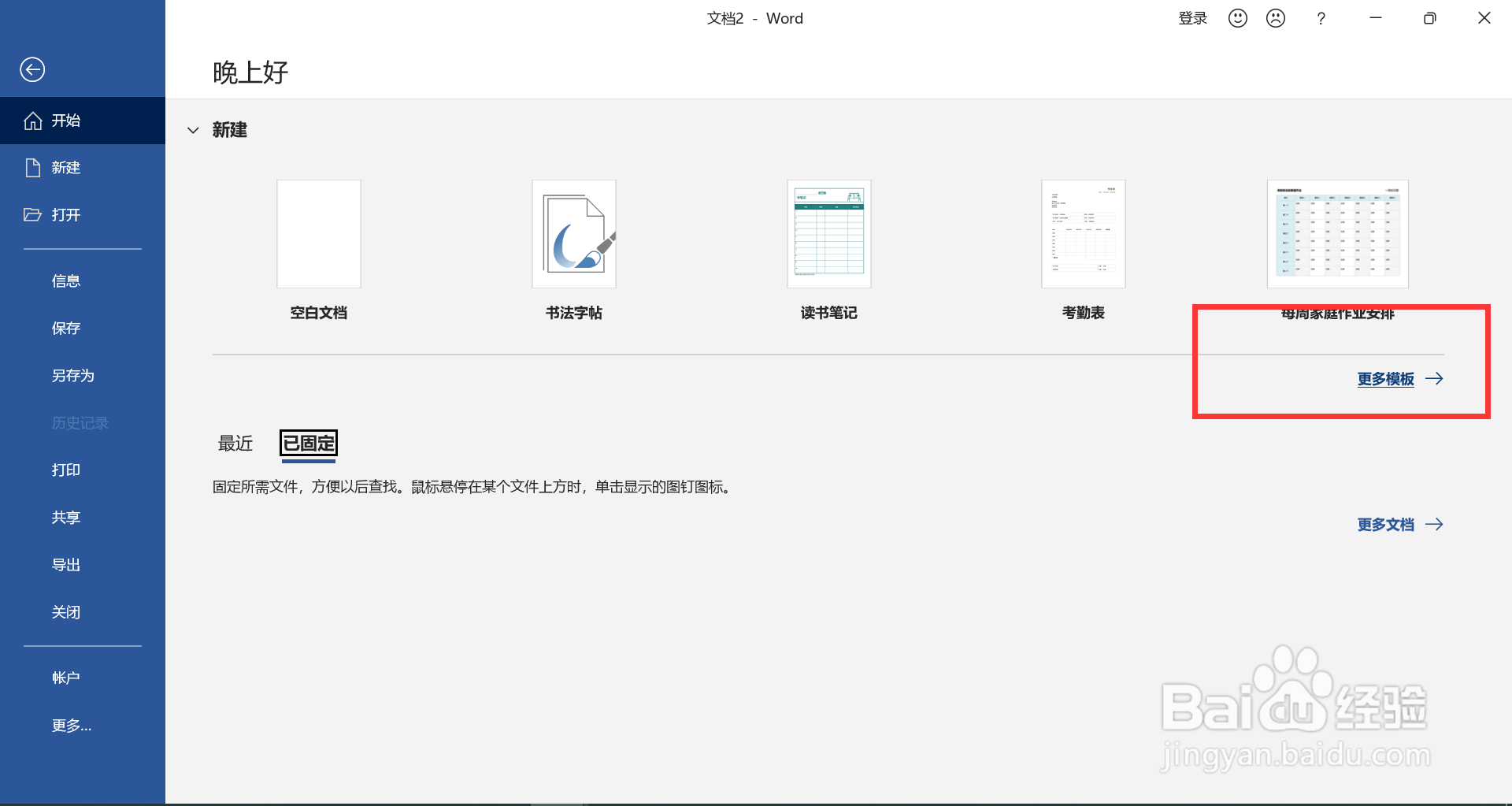Open the 开始 home page
The height and width of the screenshot is (806, 1512).
(x=83, y=121)
